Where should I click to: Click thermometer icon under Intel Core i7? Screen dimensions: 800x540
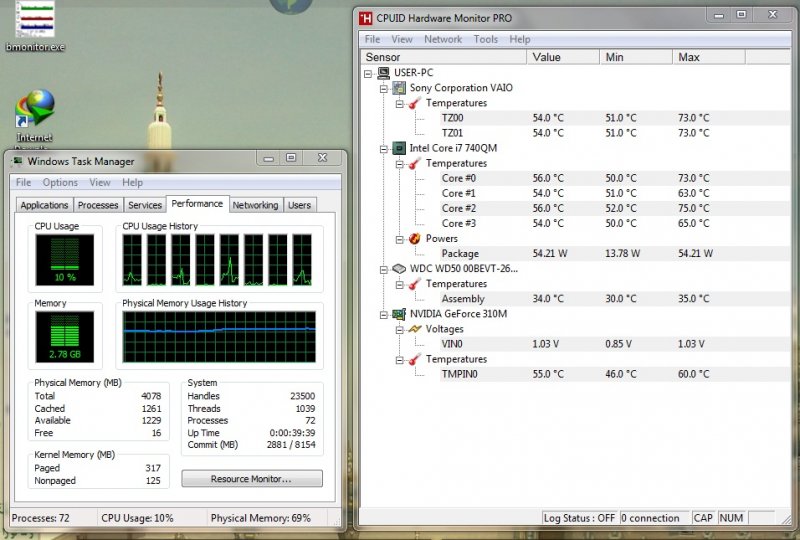[x=415, y=163]
